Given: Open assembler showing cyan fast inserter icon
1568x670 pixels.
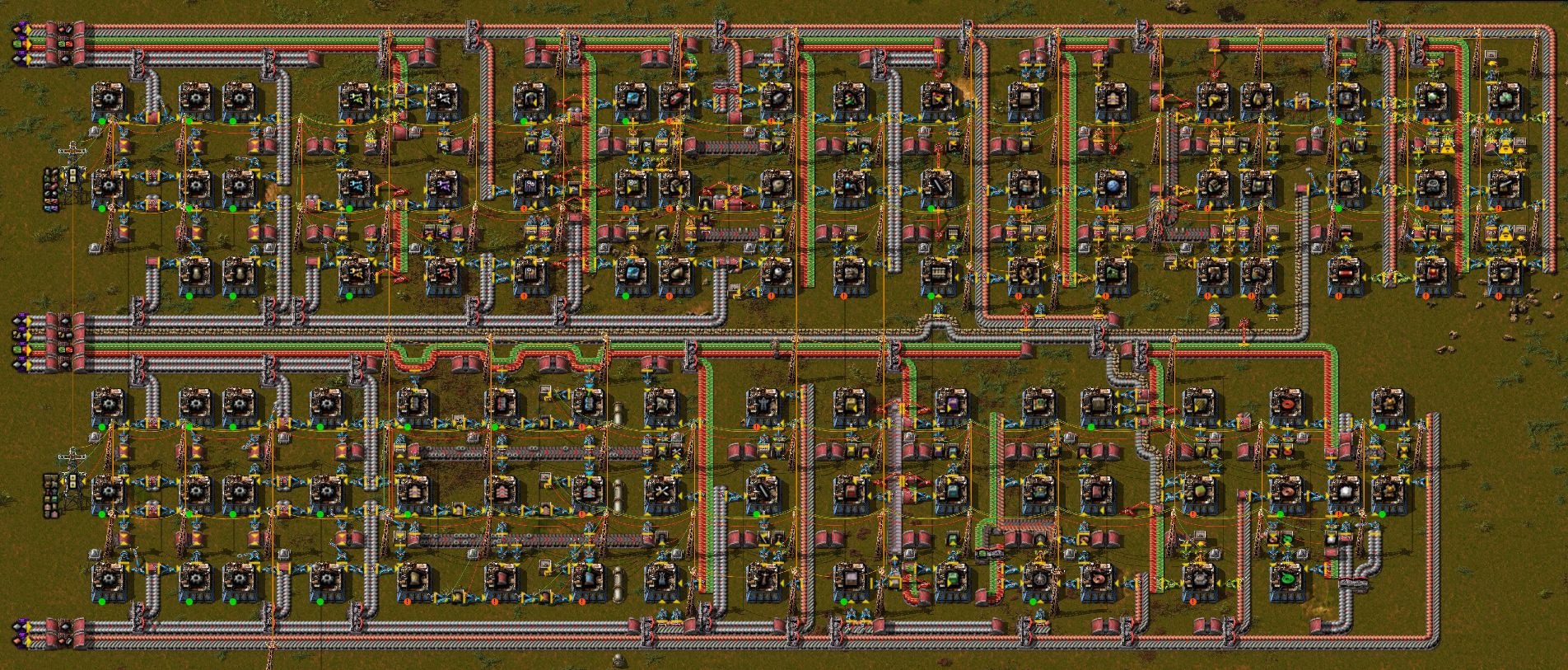Looking at the screenshot, I should [357, 188].
